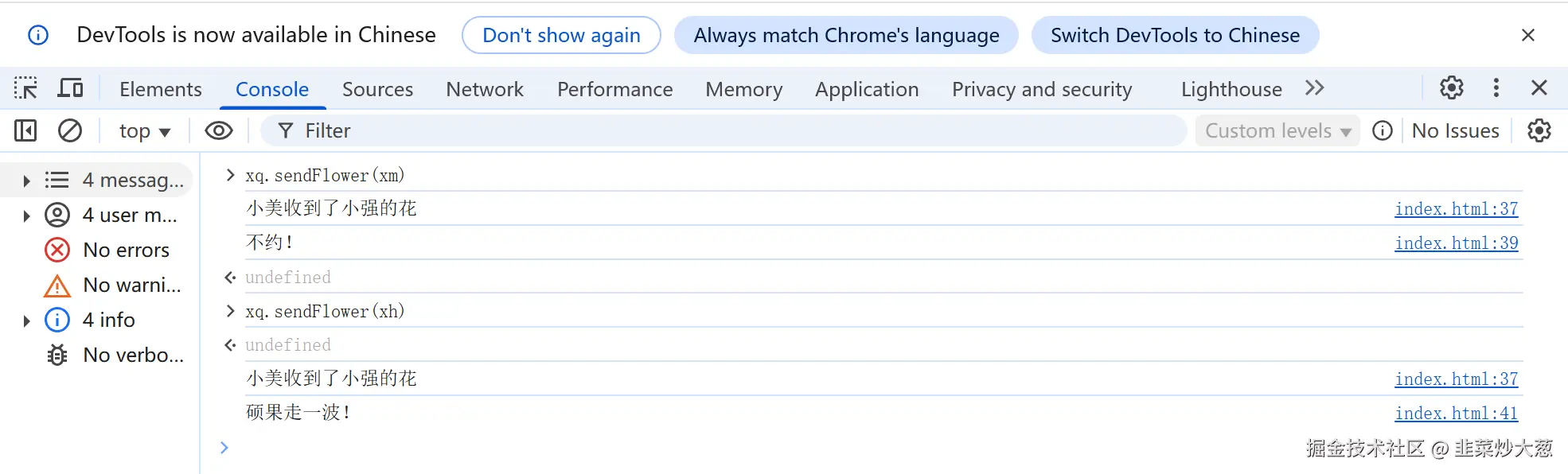Click the more tabs double-chevron icon
The image size is (1568, 474).
coord(1314,88)
